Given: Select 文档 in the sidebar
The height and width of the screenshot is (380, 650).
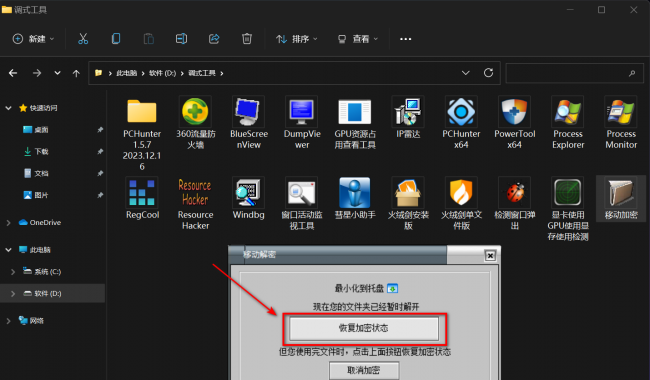Looking at the screenshot, I should tap(41, 173).
